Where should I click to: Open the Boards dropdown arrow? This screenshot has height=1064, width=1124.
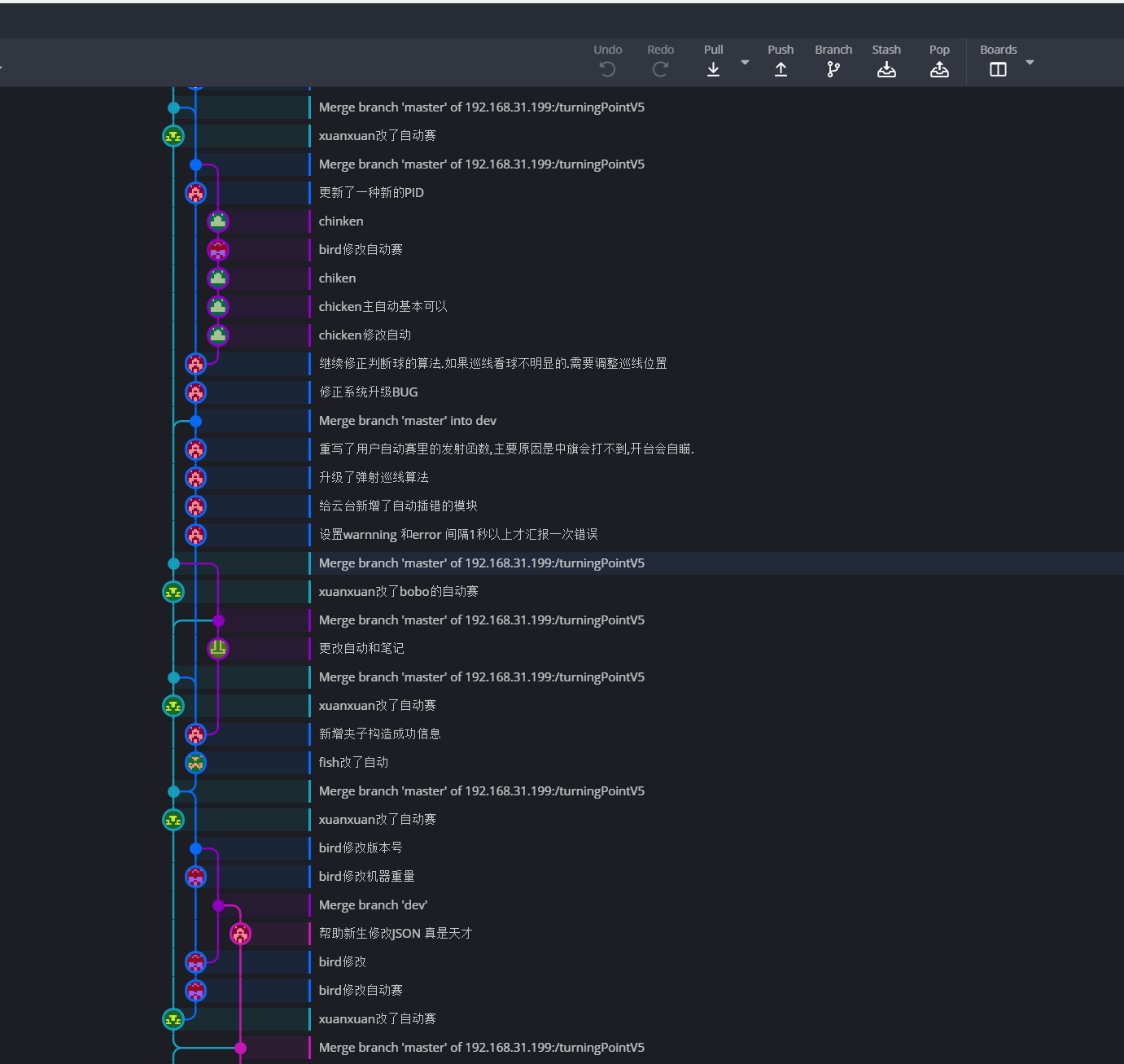(1030, 63)
